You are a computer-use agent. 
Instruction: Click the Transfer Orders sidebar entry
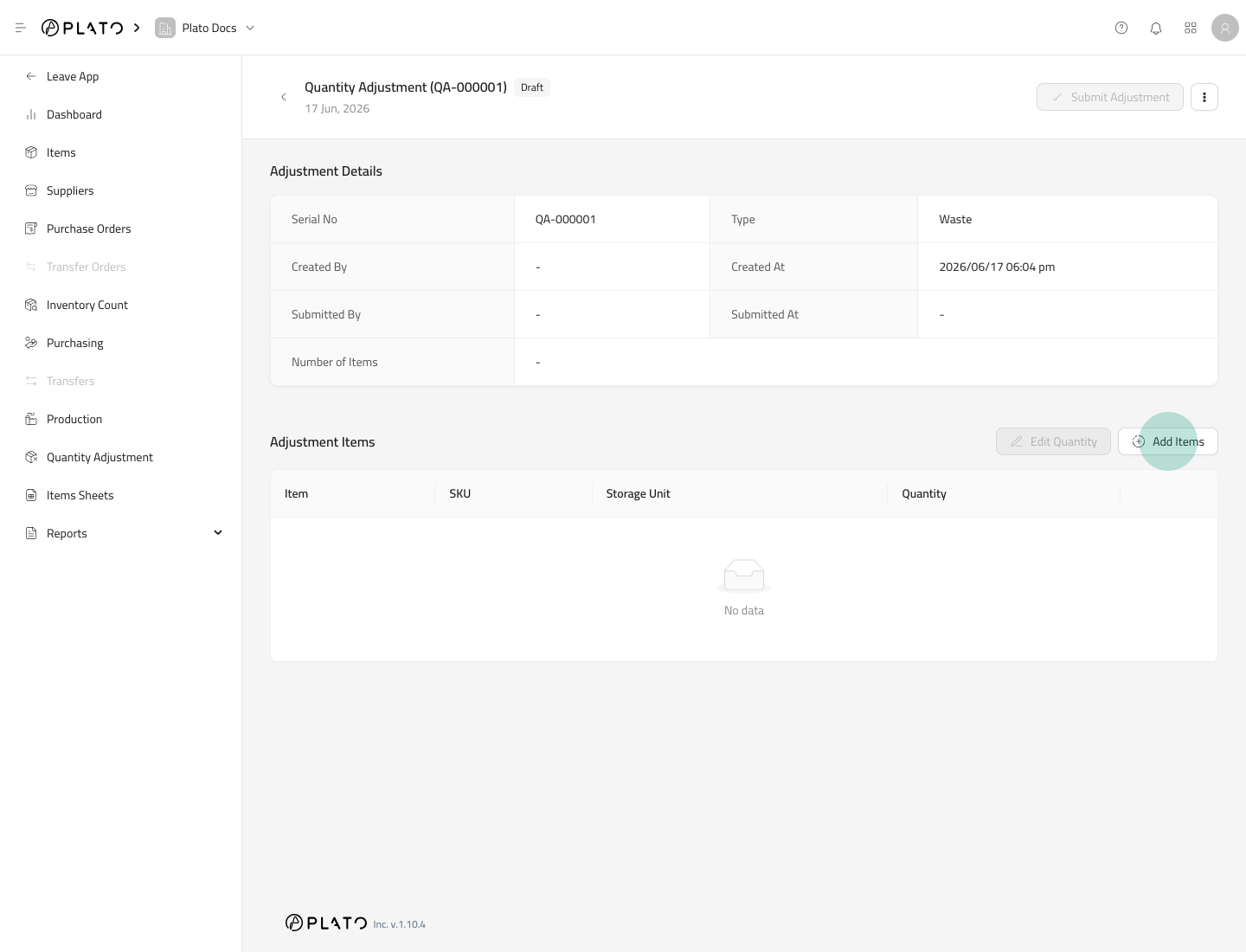87,267
